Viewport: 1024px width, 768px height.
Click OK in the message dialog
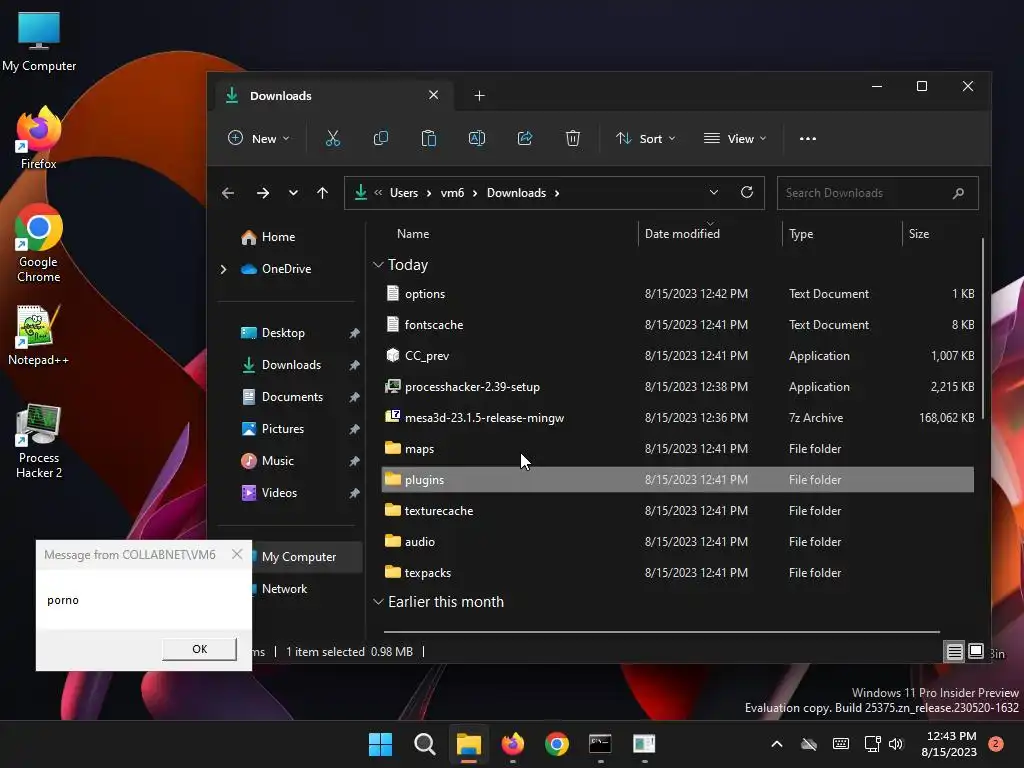coord(199,649)
